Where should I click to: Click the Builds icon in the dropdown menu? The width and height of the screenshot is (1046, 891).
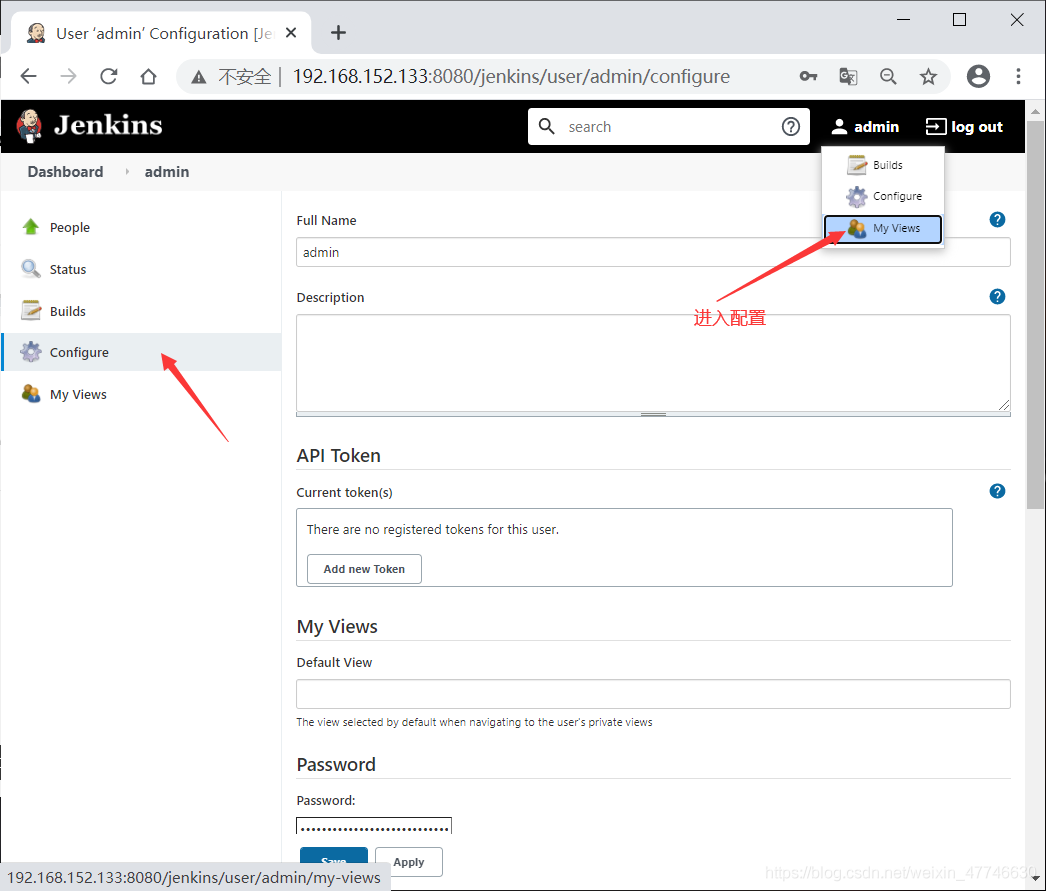[x=857, y=165]
